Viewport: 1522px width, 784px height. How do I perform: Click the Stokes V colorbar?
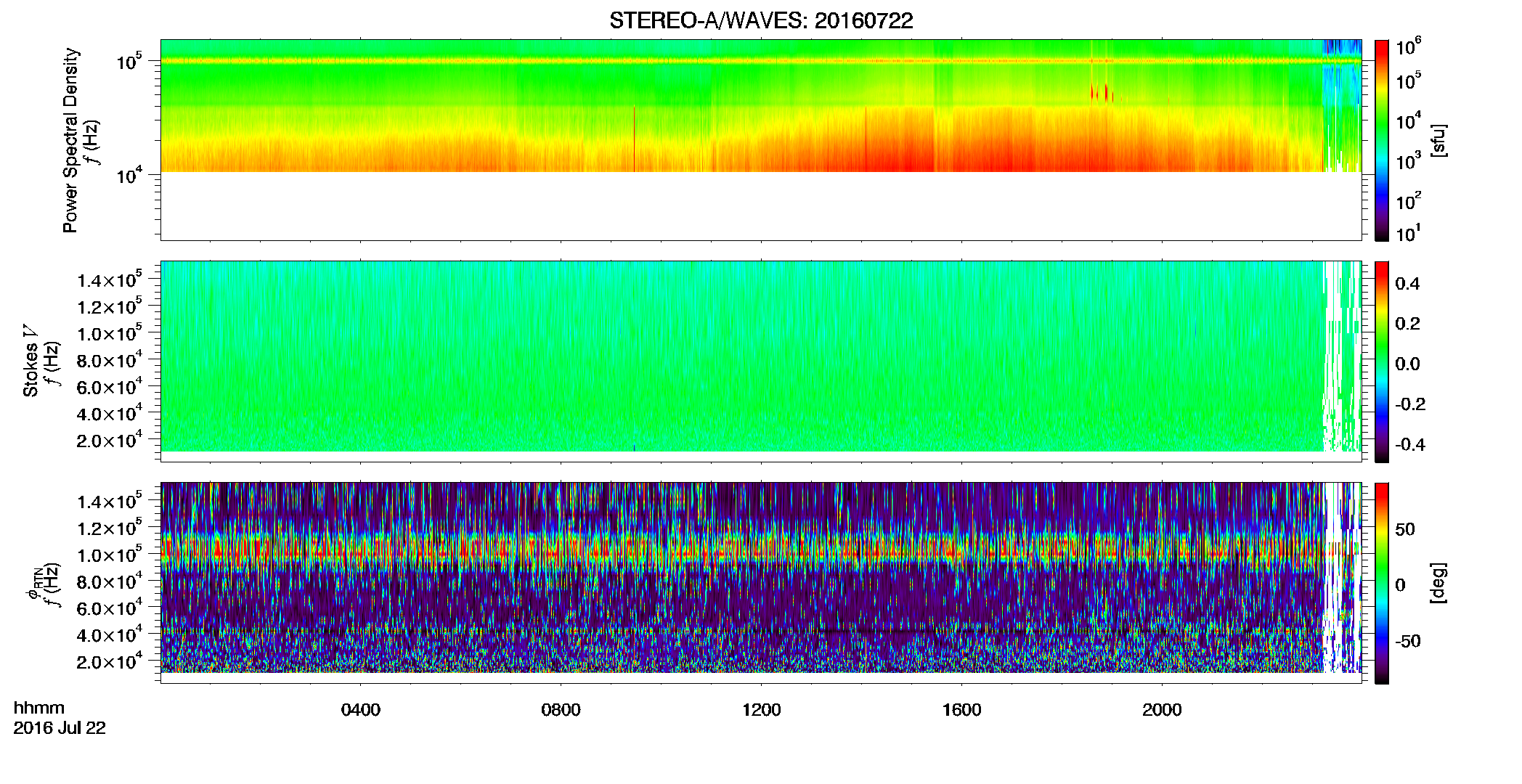[1382, 362]
